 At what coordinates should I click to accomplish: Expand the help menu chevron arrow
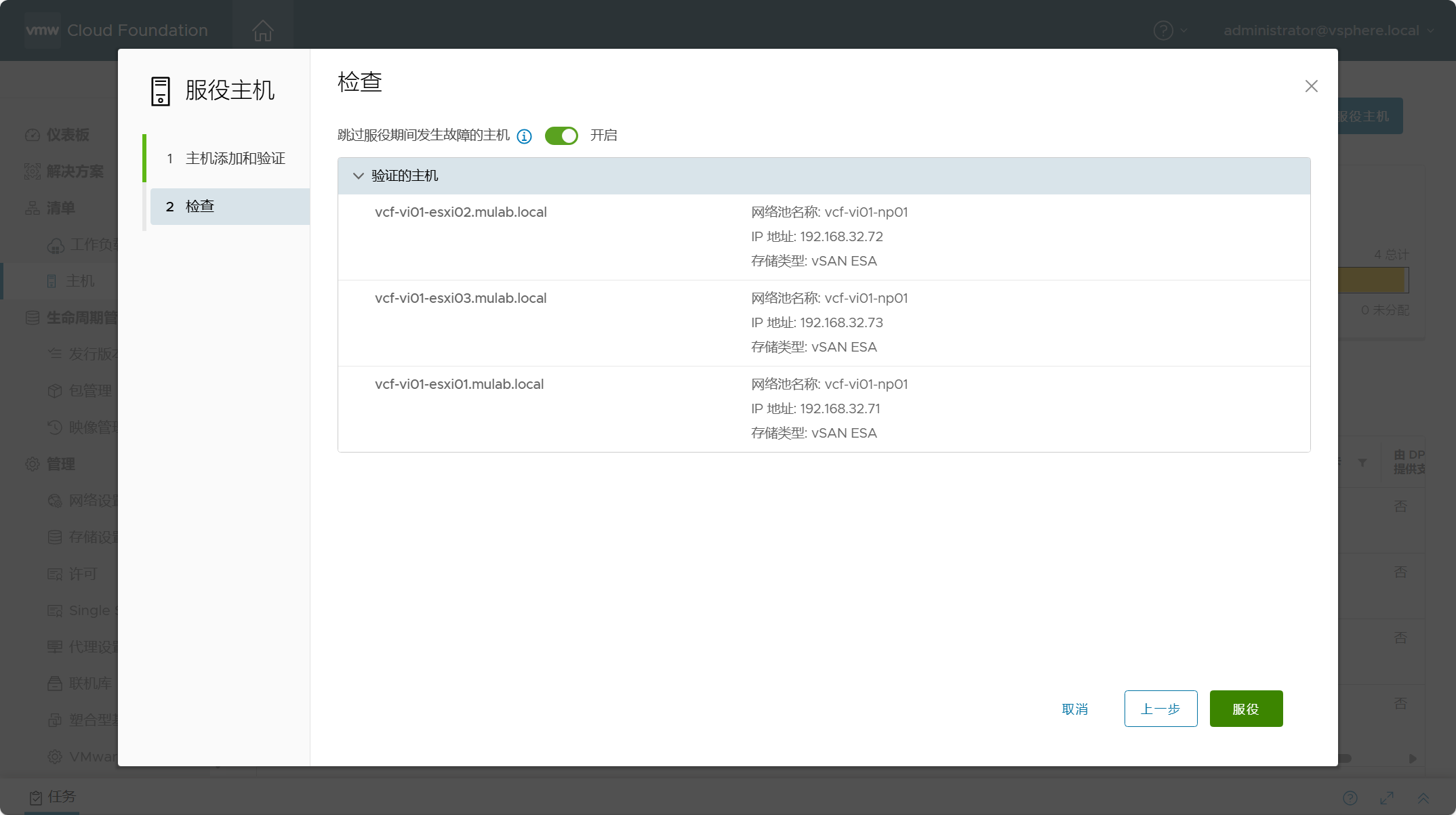click(1184, 30)
